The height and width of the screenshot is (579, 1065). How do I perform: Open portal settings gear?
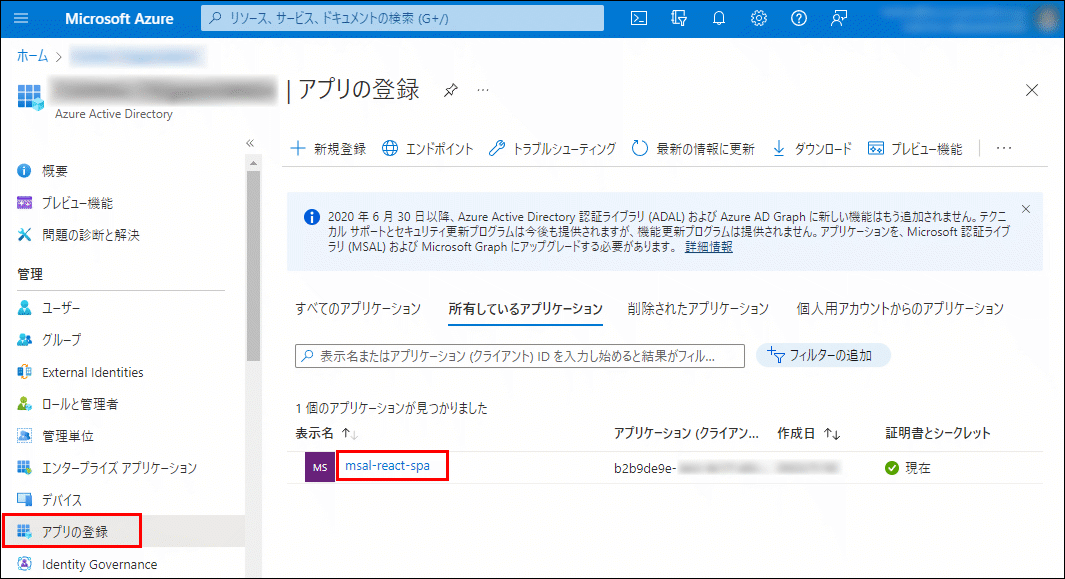coord(759,18)
